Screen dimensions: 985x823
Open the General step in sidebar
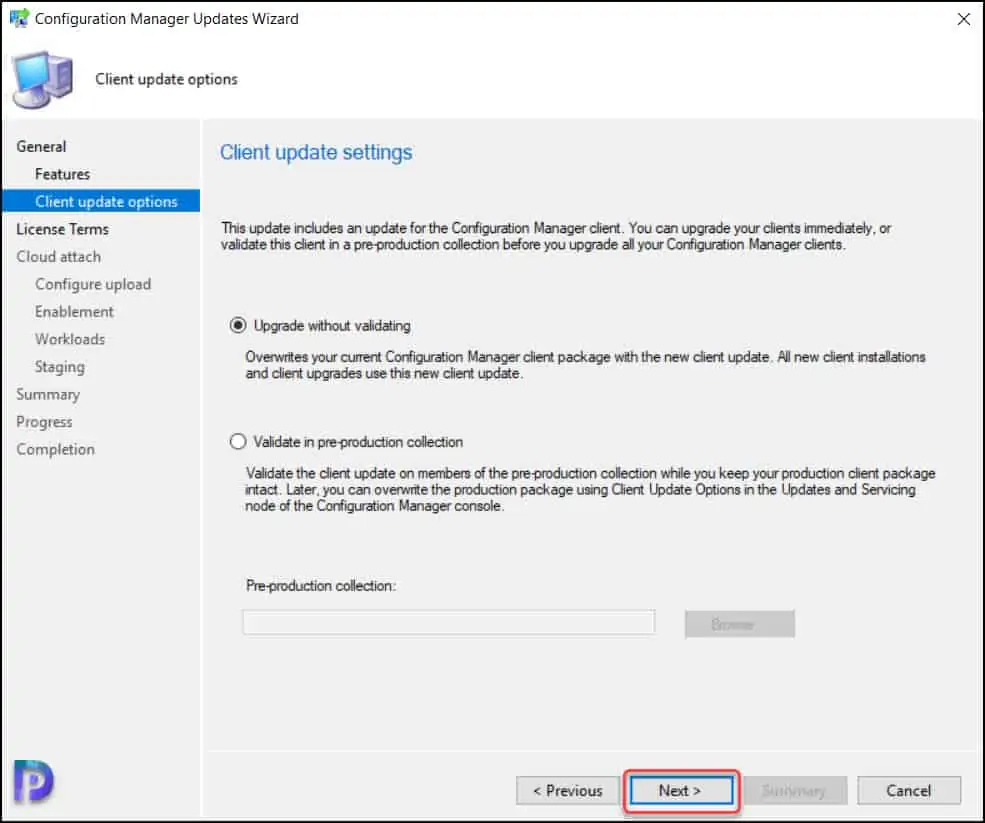(x=41, y=146)
